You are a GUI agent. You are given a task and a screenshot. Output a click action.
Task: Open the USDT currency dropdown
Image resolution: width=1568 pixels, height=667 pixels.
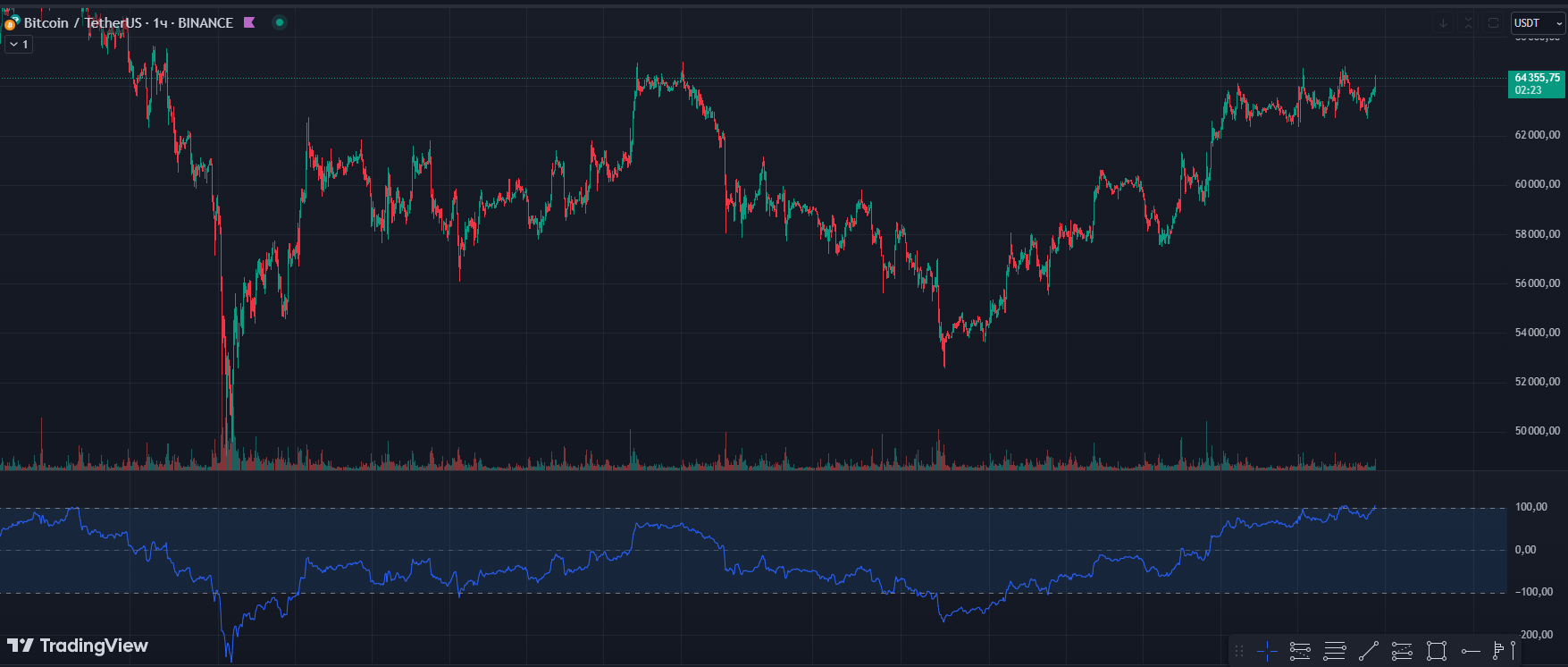coord(1538,23)
